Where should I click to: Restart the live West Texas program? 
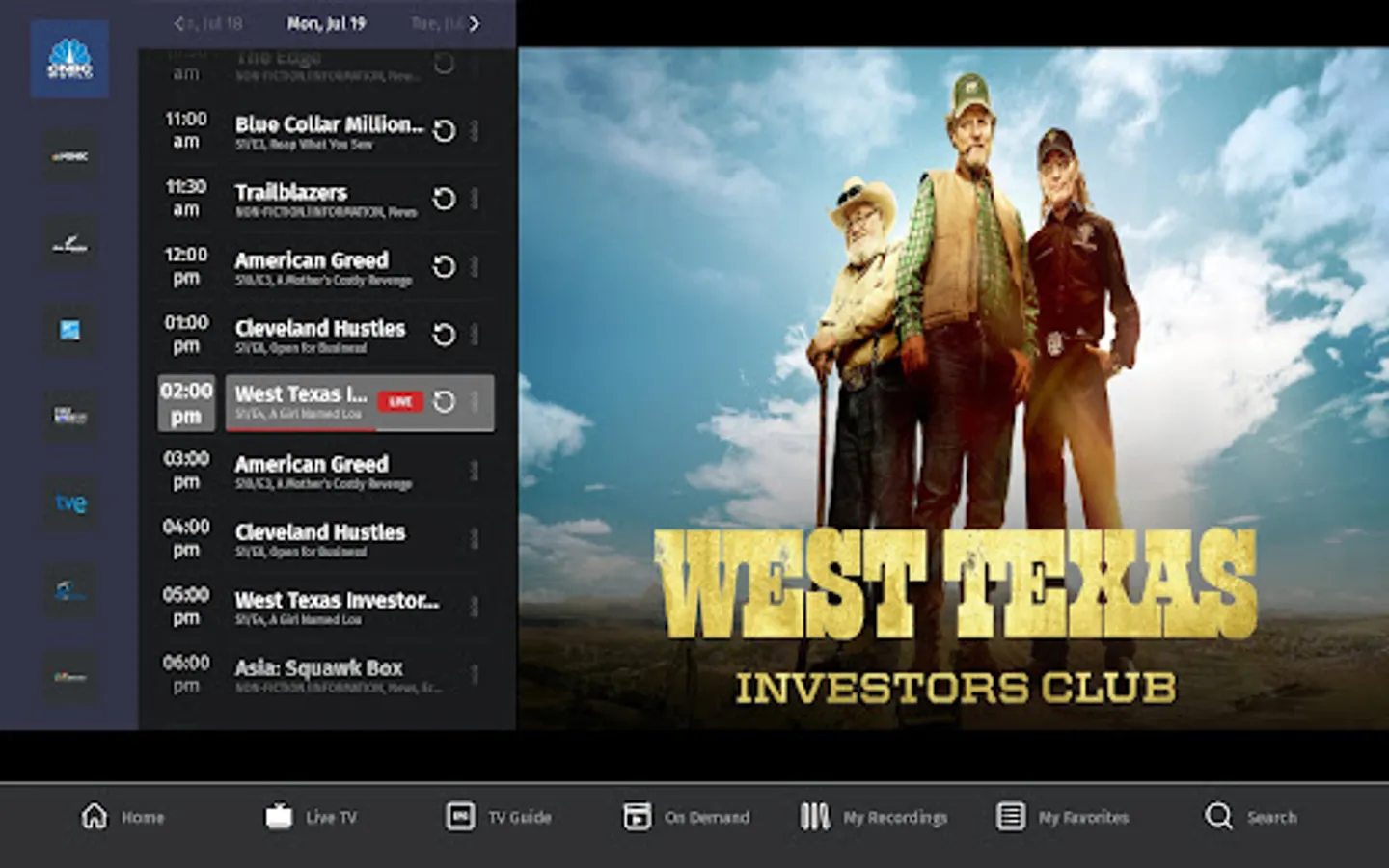coord(444,402)
